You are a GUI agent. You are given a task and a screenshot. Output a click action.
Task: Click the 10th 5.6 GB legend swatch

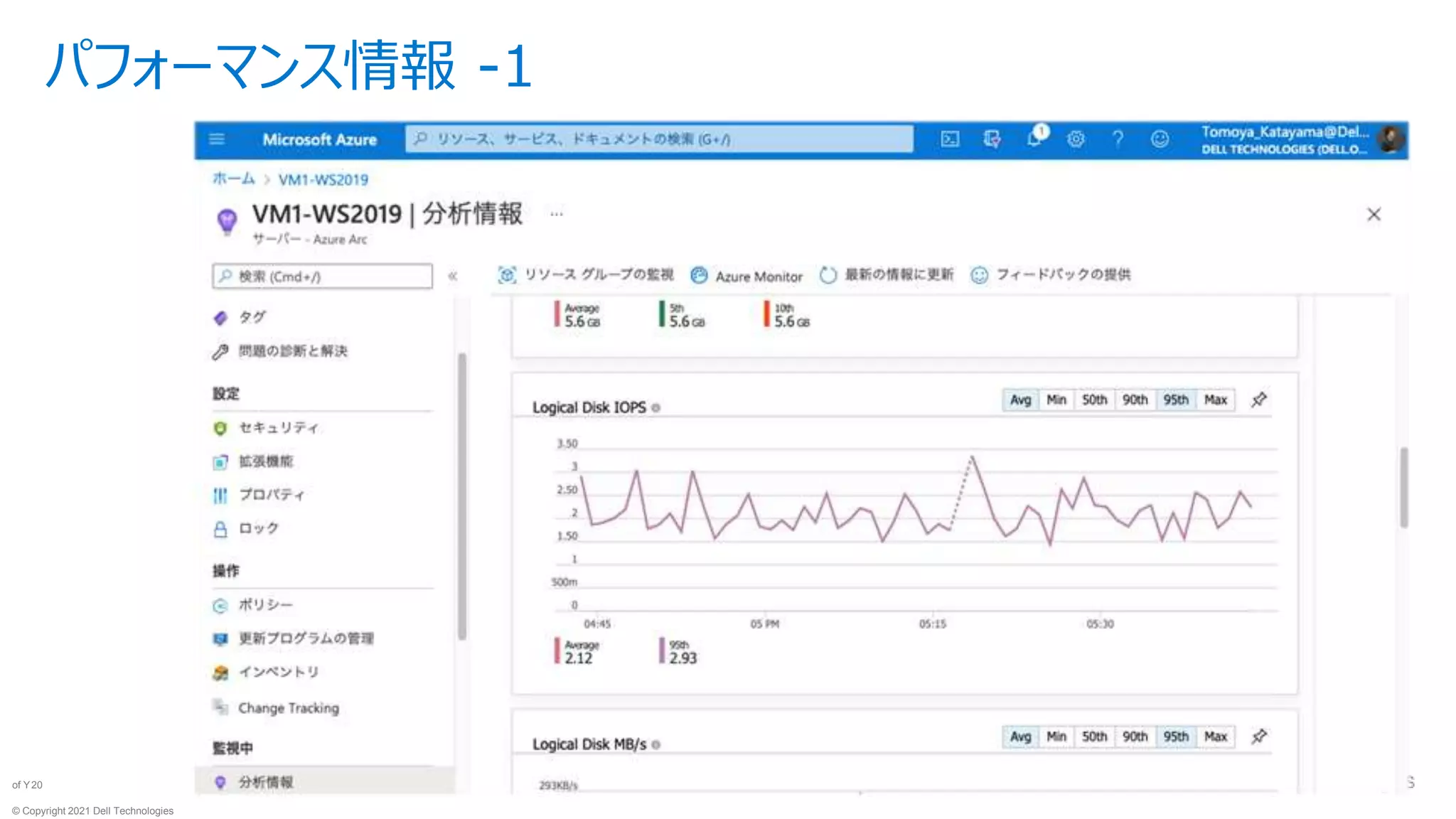point(766,314)
